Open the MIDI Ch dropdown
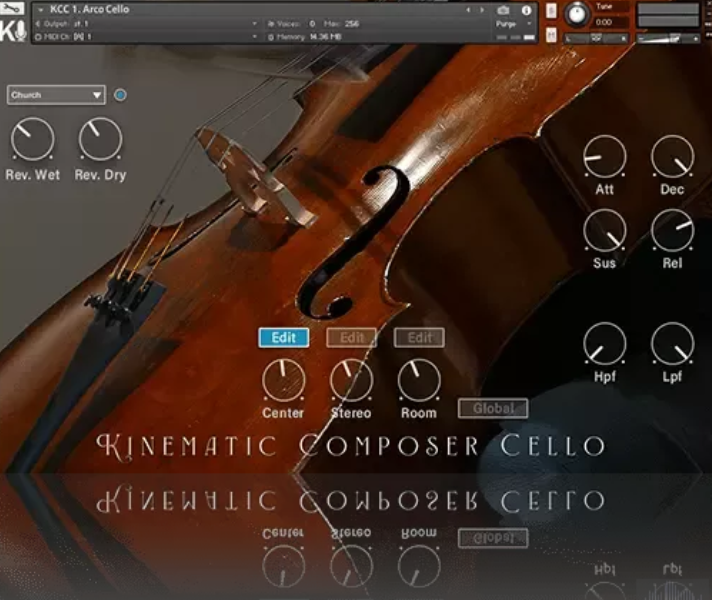The height and width of the screenshot is (600, 712). tap(148, 36)
